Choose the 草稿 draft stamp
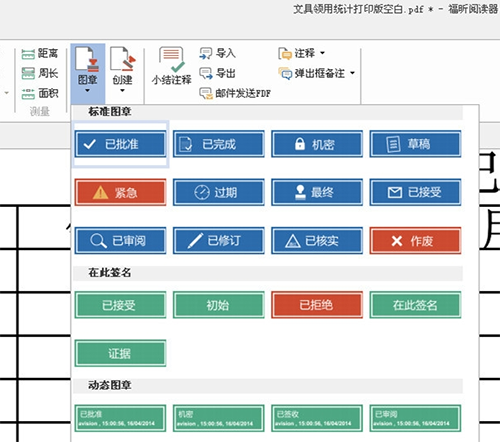500x442 pixels. [x=415, y=144]
